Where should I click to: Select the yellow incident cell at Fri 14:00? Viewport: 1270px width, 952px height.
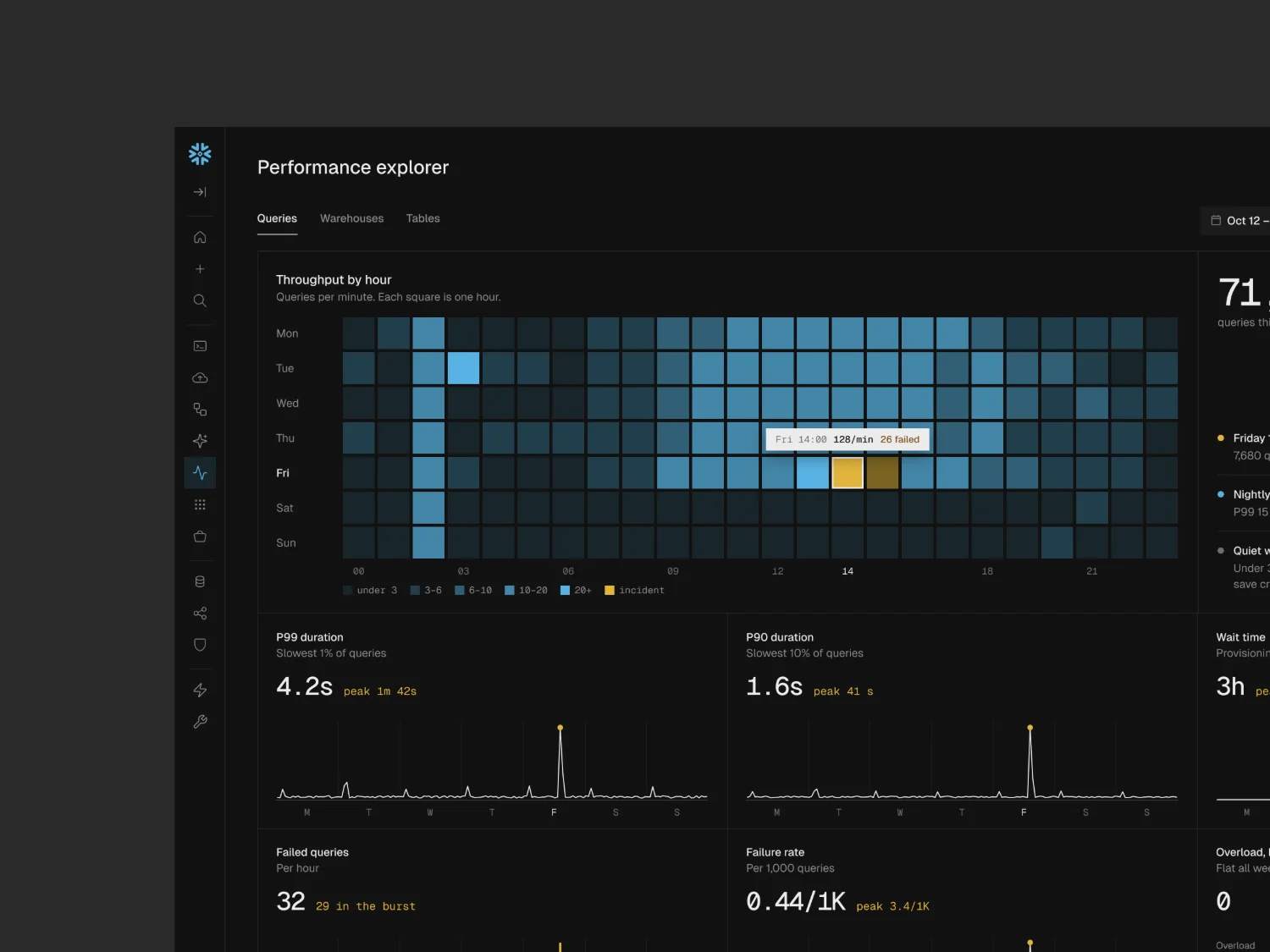tap(847, 473)
